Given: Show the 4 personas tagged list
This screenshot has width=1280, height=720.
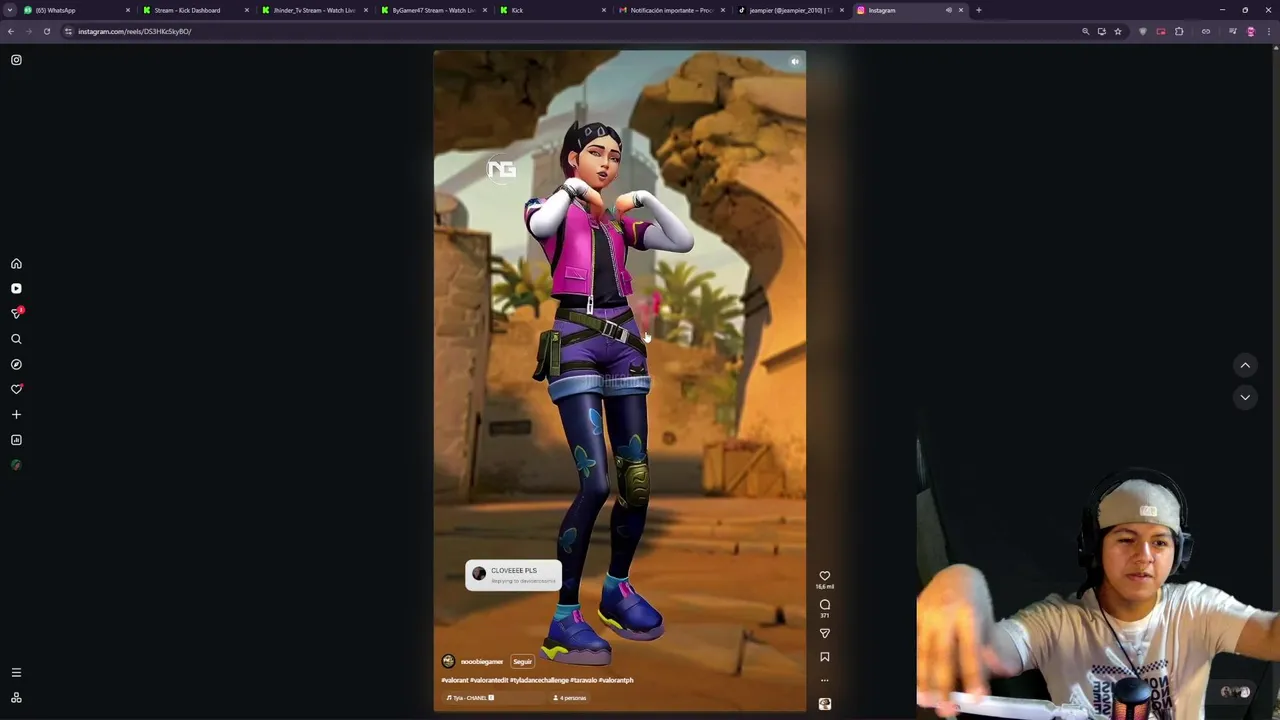Looking at the screenshot, I should click(x=570, y=698).
